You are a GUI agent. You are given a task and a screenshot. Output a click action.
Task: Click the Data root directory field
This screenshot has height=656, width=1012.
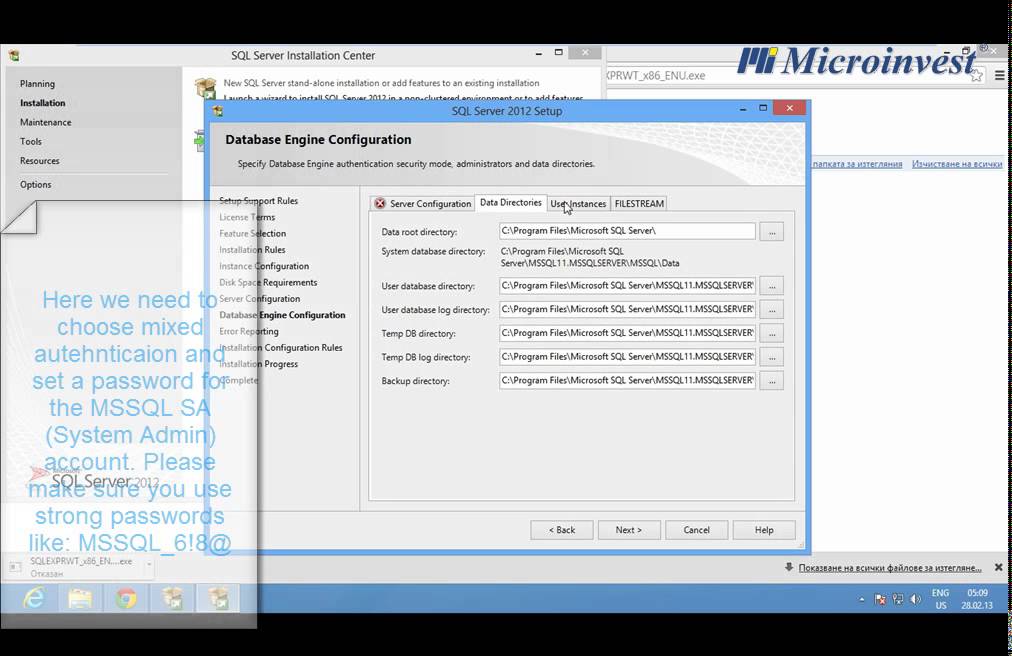[627, 231]
